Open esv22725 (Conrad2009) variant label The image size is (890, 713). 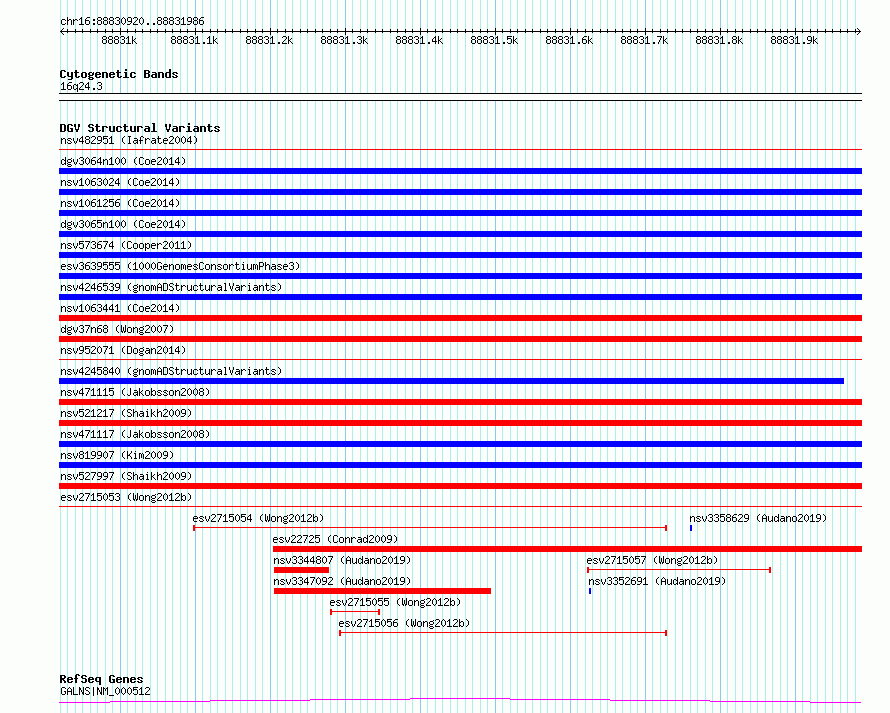(x=335, y=539)
